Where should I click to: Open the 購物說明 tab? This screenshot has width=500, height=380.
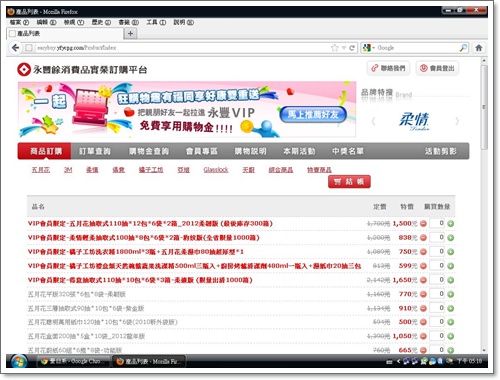point(250,151)
